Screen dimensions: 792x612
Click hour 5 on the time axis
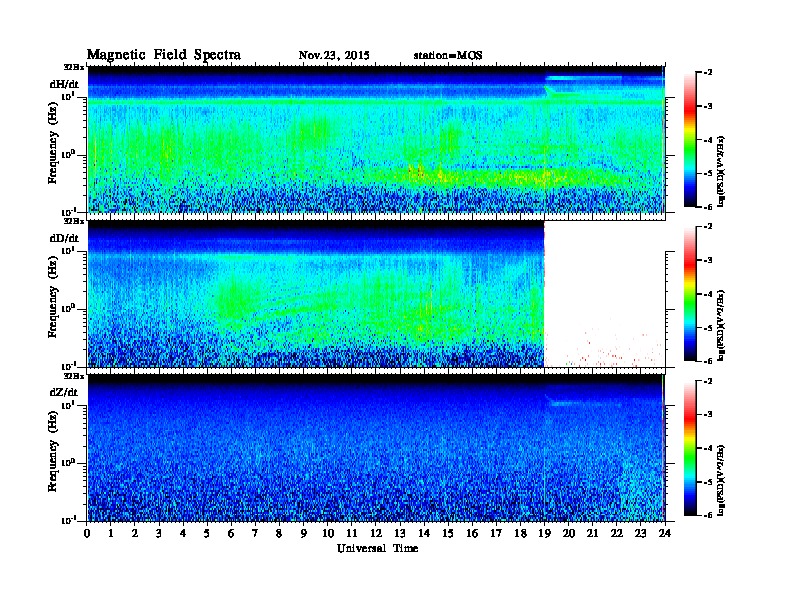[207, 534]
